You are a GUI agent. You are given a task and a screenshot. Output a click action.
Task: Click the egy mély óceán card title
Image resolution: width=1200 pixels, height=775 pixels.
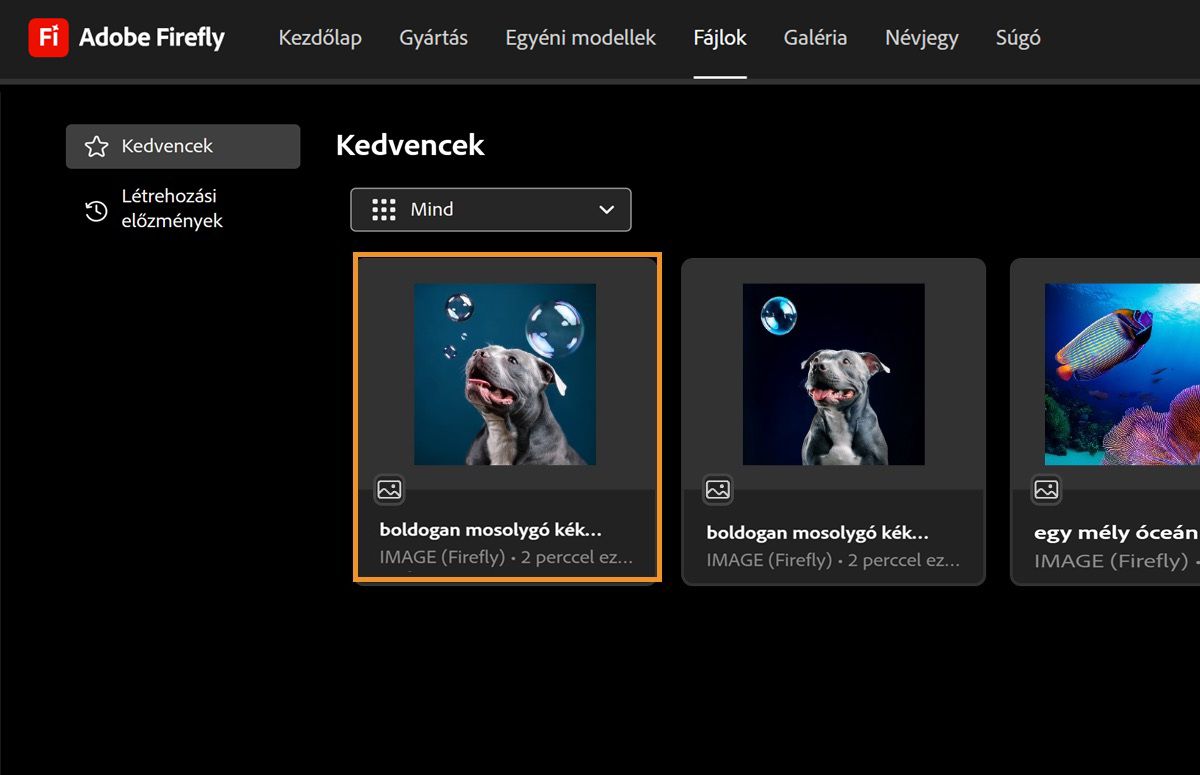coord(1116,533)
